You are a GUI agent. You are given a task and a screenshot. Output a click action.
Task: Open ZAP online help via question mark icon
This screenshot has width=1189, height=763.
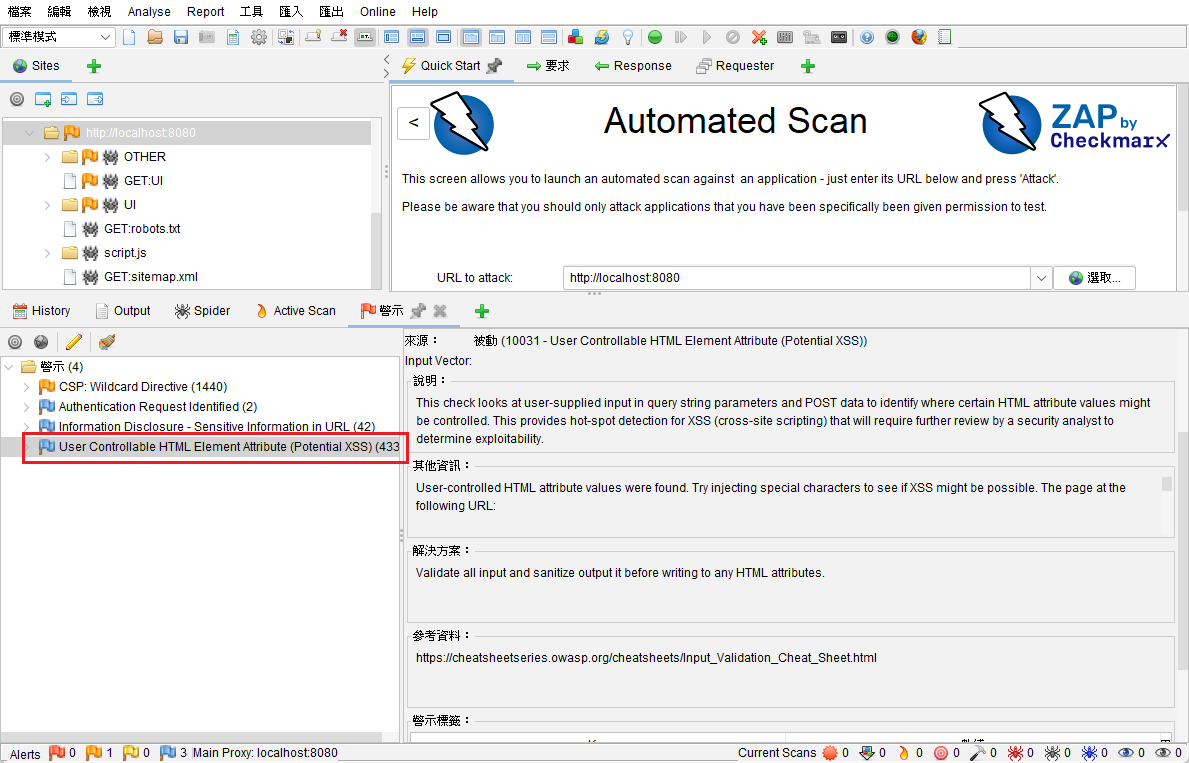click(866, 36)
